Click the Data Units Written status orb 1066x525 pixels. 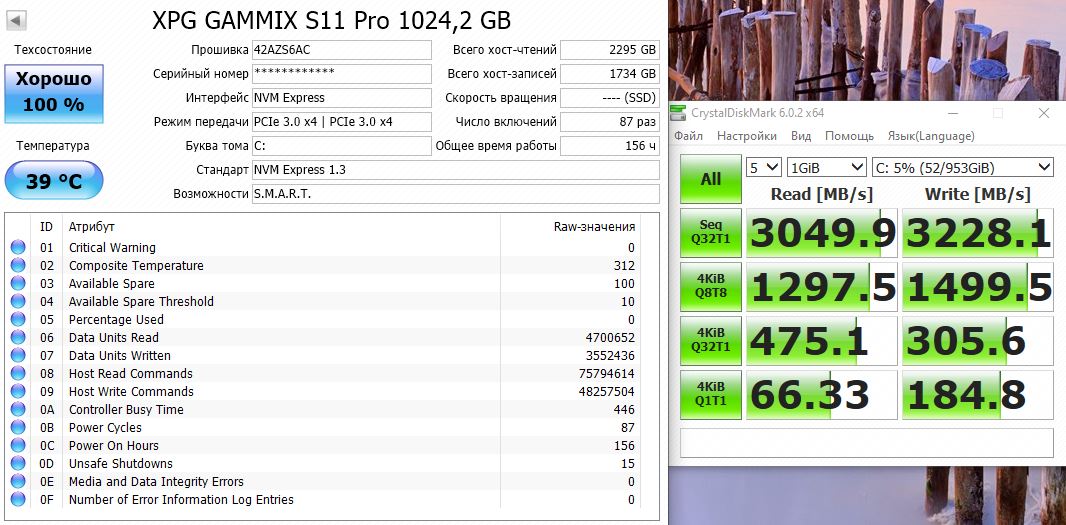click(x=18, y=356)
